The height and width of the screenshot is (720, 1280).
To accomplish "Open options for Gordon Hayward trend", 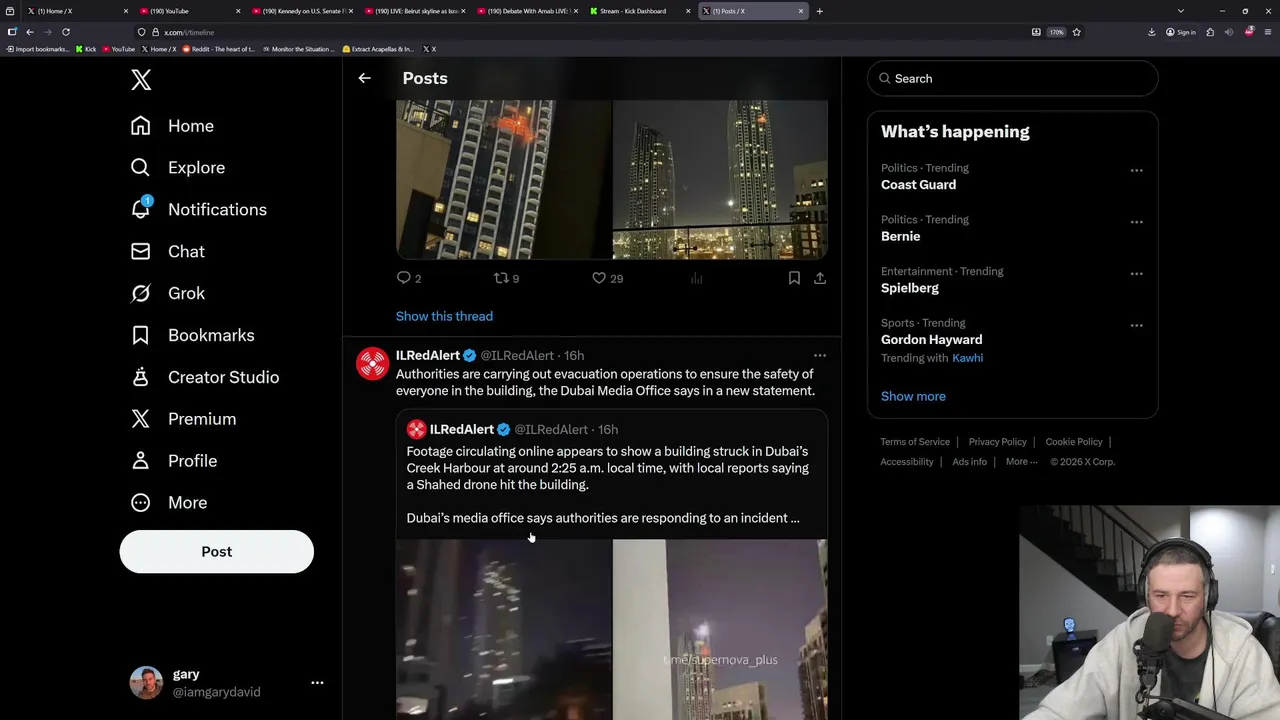I will pos(1136,326).
